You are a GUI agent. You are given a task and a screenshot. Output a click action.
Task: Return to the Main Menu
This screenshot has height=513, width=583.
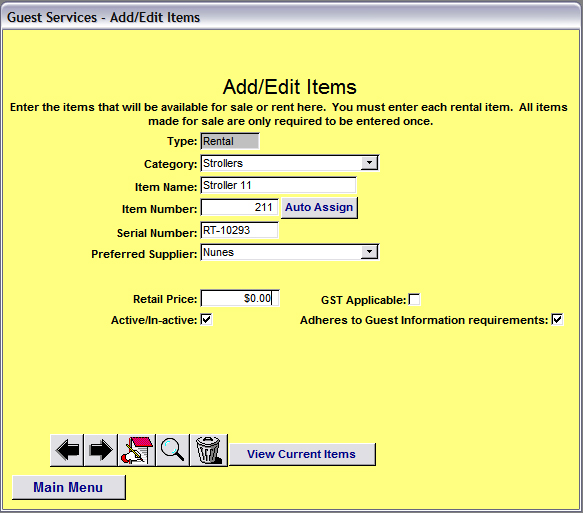pyautogui.click(x=69, y=487)
